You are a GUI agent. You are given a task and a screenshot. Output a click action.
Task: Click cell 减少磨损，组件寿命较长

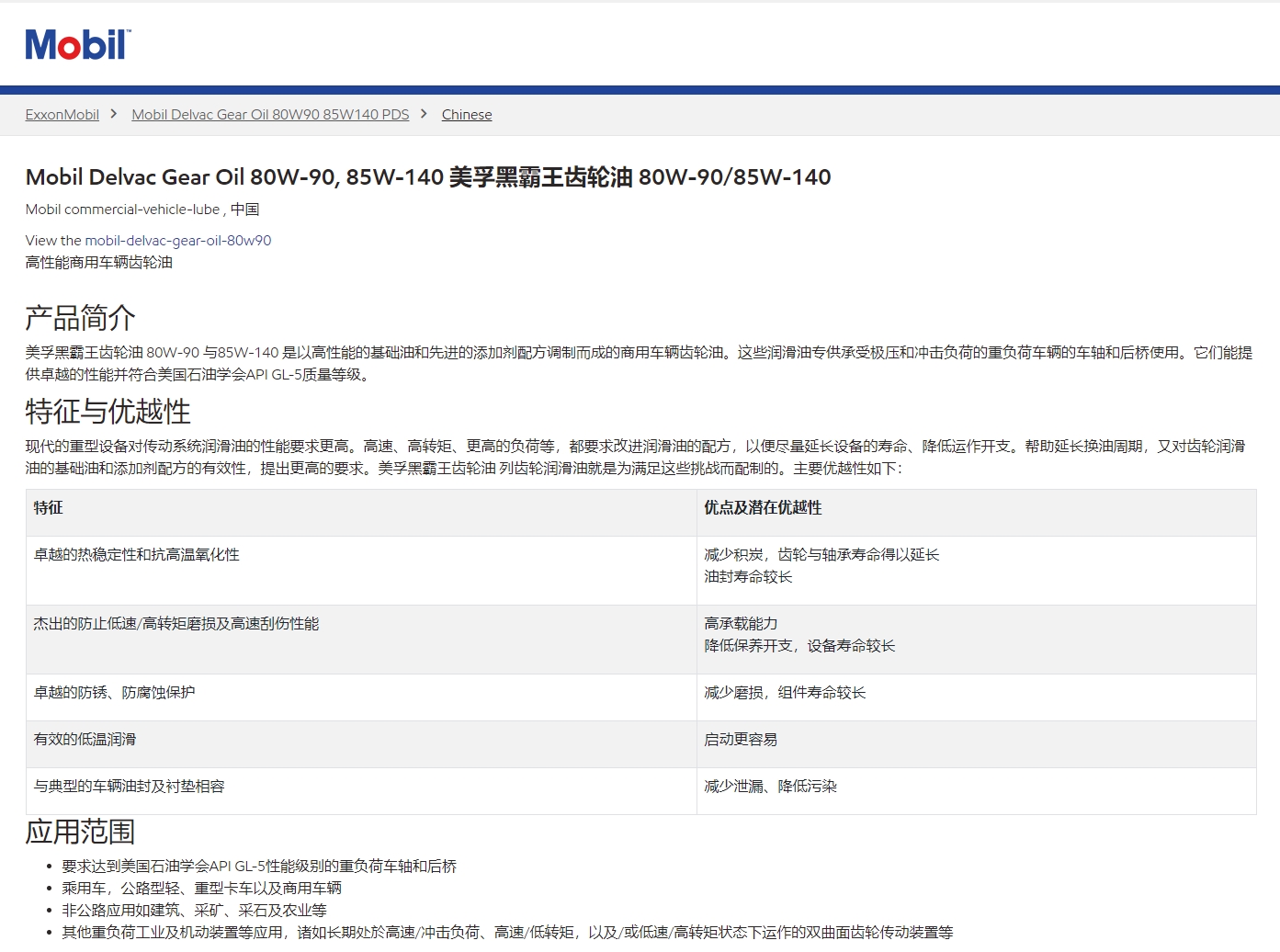coord(976,697)
